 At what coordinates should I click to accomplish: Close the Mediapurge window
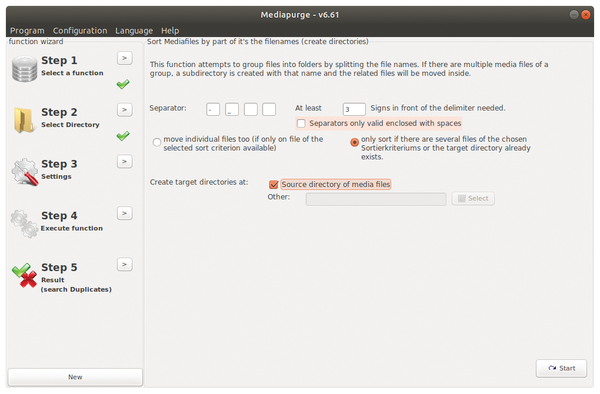click(x=585, y=15)
